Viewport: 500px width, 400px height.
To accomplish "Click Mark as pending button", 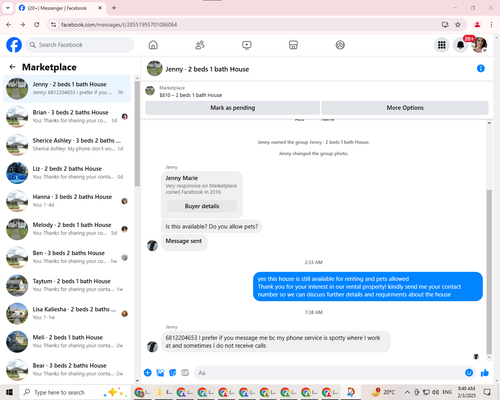I will point(232,108).
